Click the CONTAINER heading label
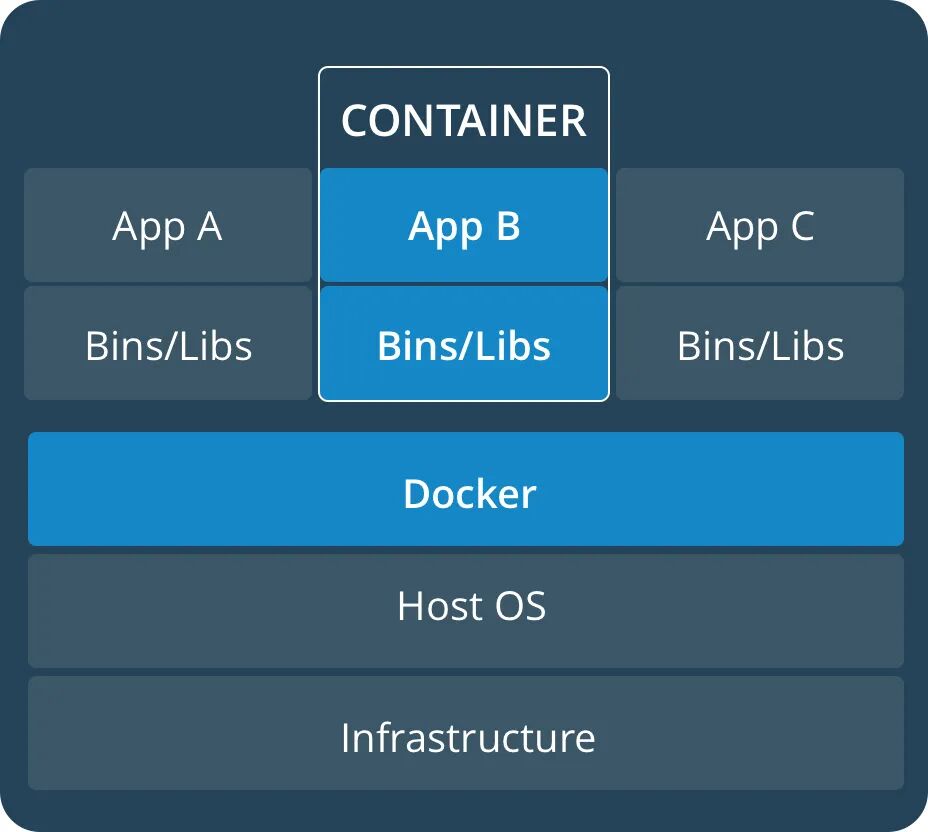Viewport: 928px width, 832px height. pyautogui.click(x=463, y=121)
